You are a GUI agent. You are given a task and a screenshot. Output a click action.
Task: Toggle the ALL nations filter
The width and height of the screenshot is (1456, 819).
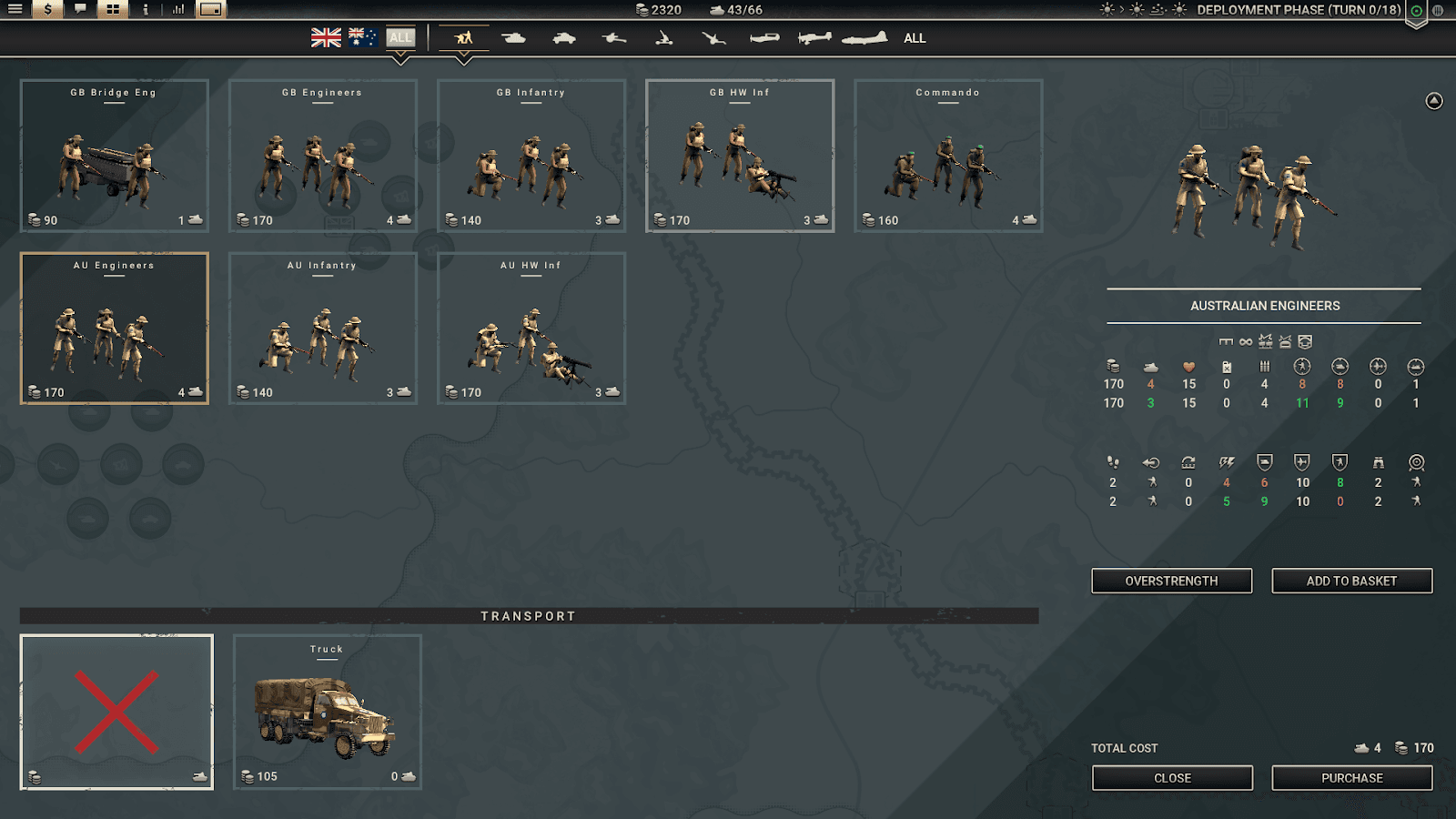coord(400,37)
